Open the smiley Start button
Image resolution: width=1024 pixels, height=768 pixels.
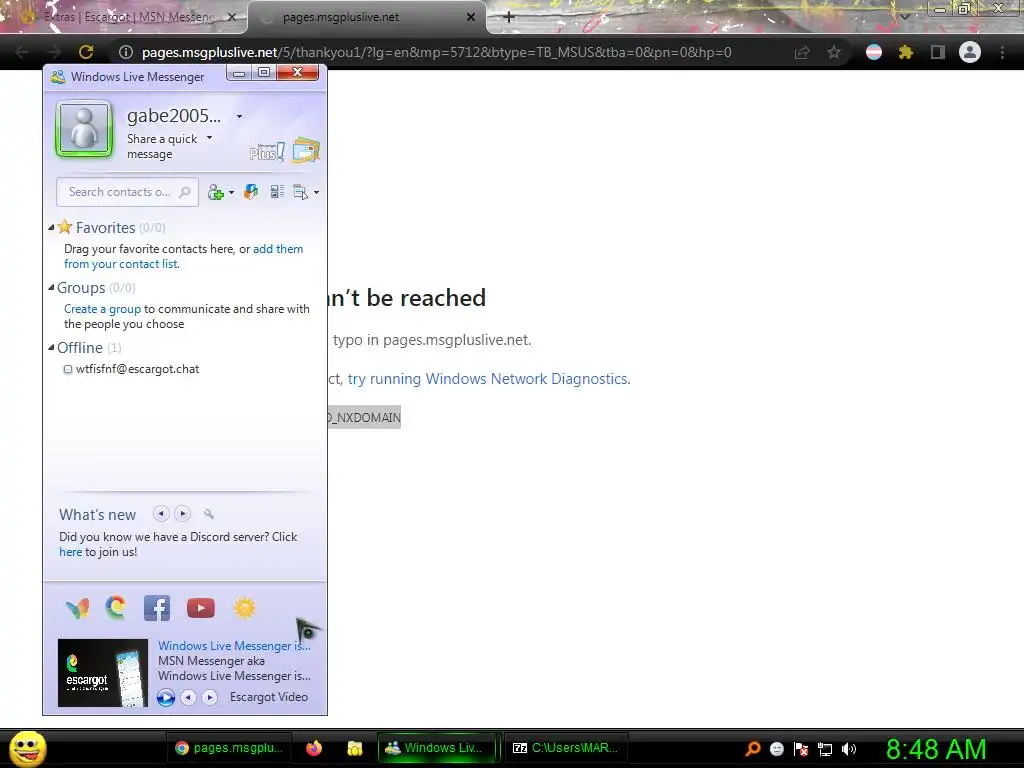pos(27,748)
